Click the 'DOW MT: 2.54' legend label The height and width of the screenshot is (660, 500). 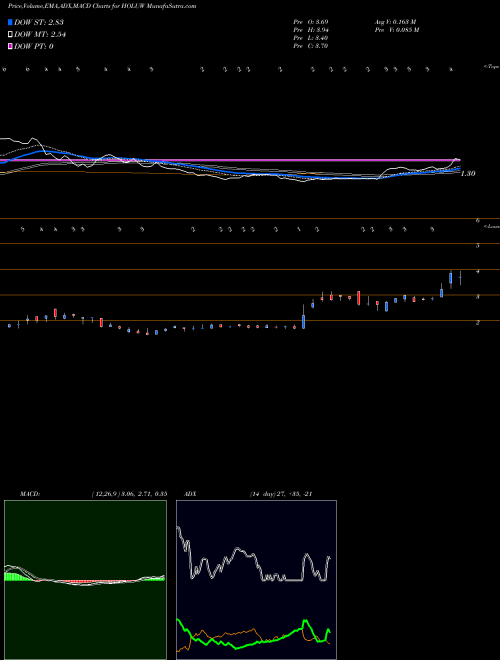(40, 35)
